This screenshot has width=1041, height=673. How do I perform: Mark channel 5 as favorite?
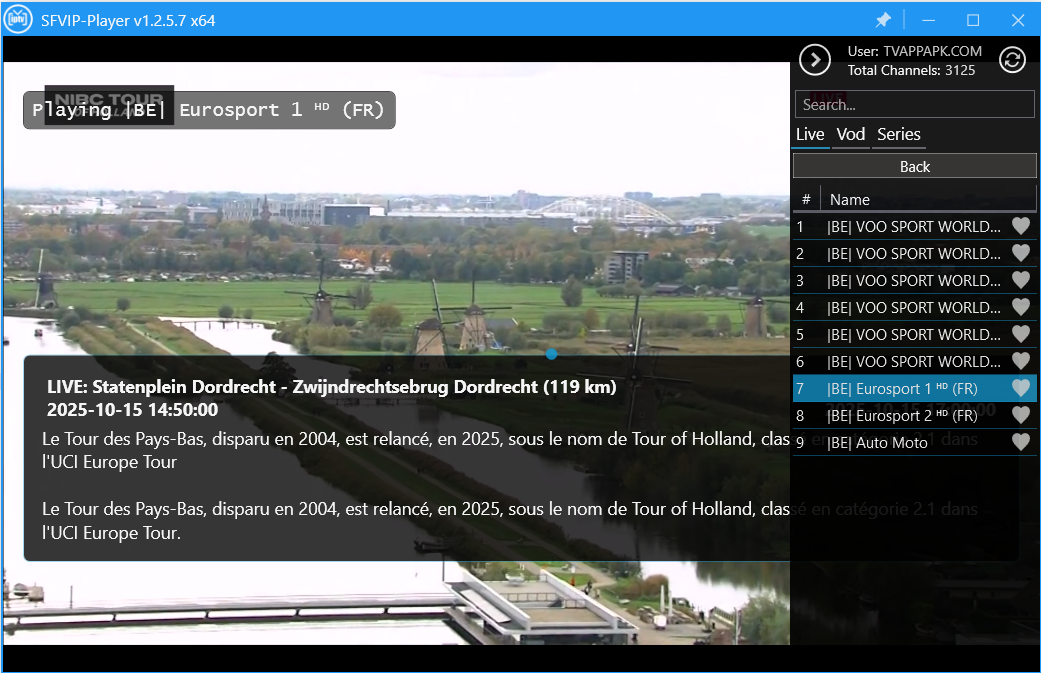pyautogui.click(x=1020, y=334)
